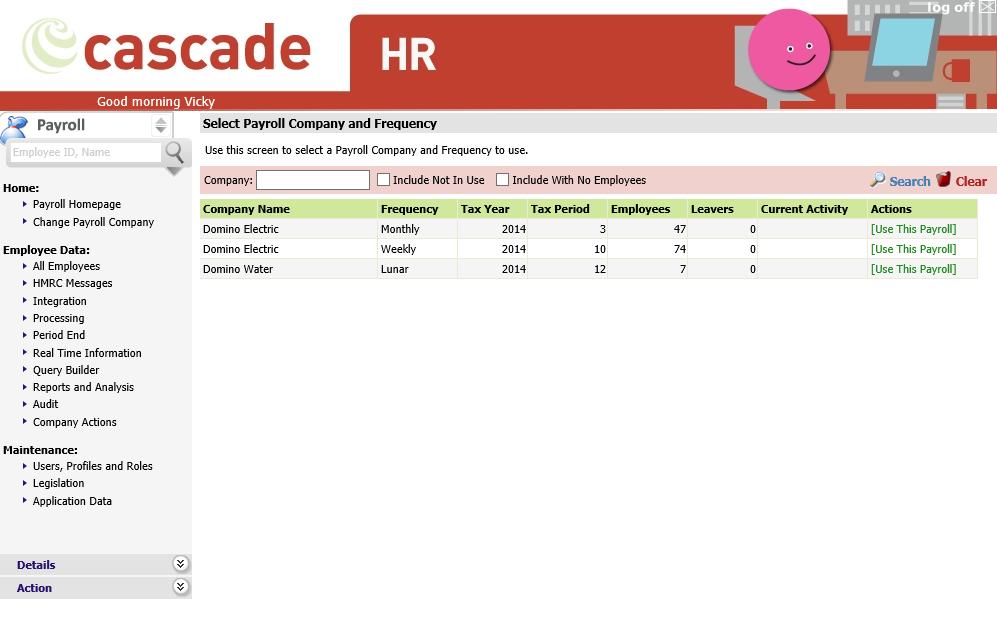
Task: Click the log off close icon
Action: [987, 7]
